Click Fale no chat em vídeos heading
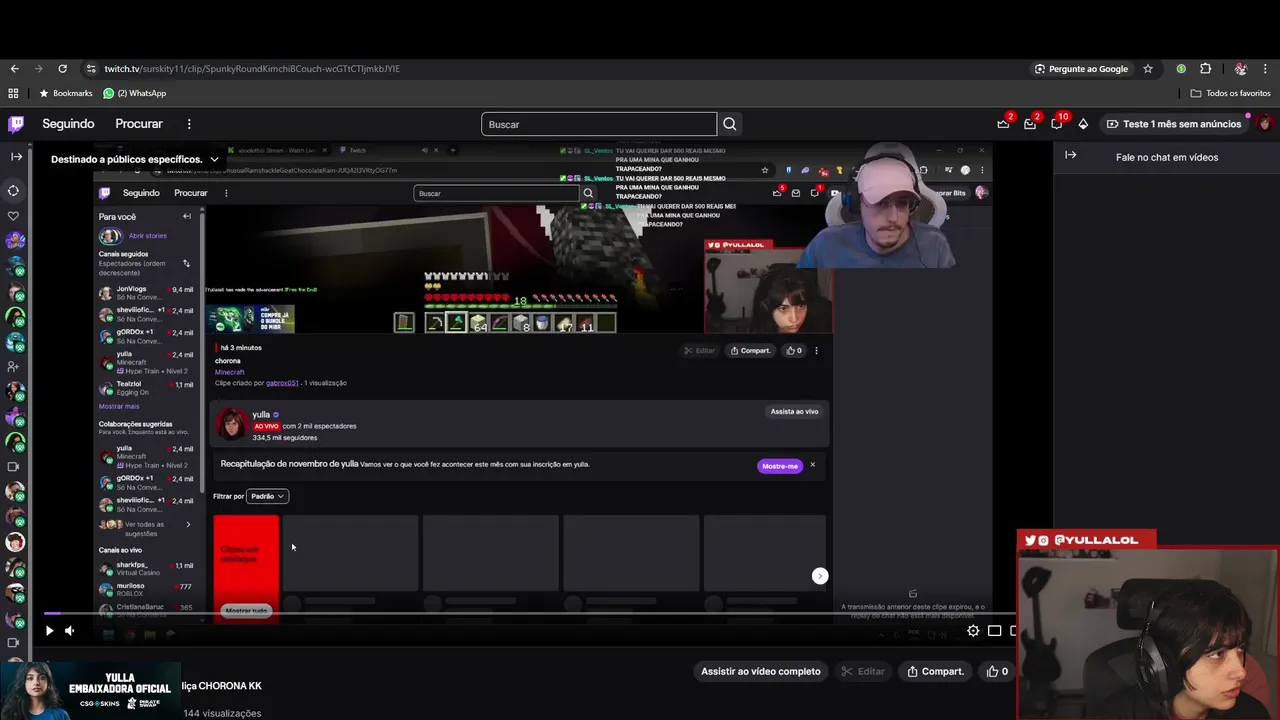The width and height of the screenshot is (1280, 720). coord(1167,157)
